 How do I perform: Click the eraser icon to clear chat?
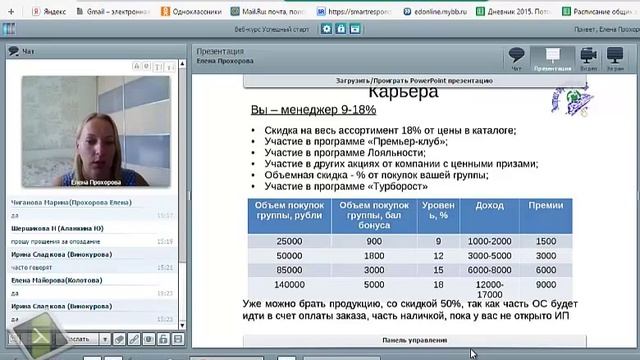click(x=119, y=339)
